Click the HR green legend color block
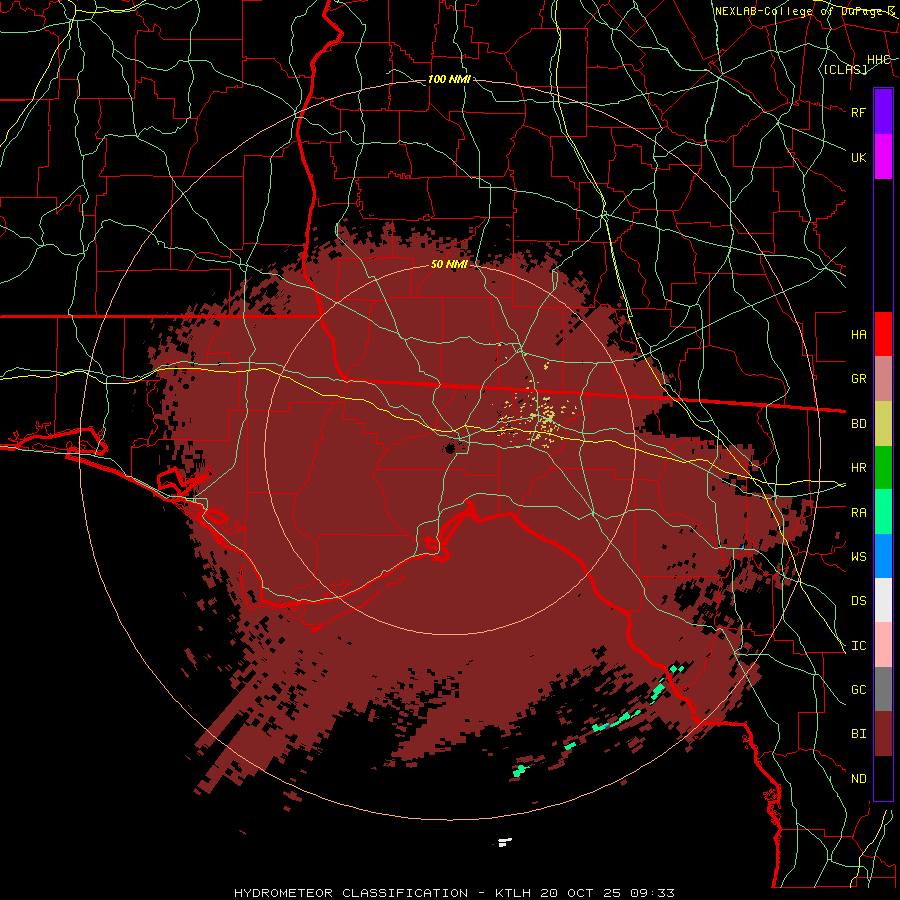The height and width of the screenshot is (900, 900). pyautogui.click(x=883, y=467)
